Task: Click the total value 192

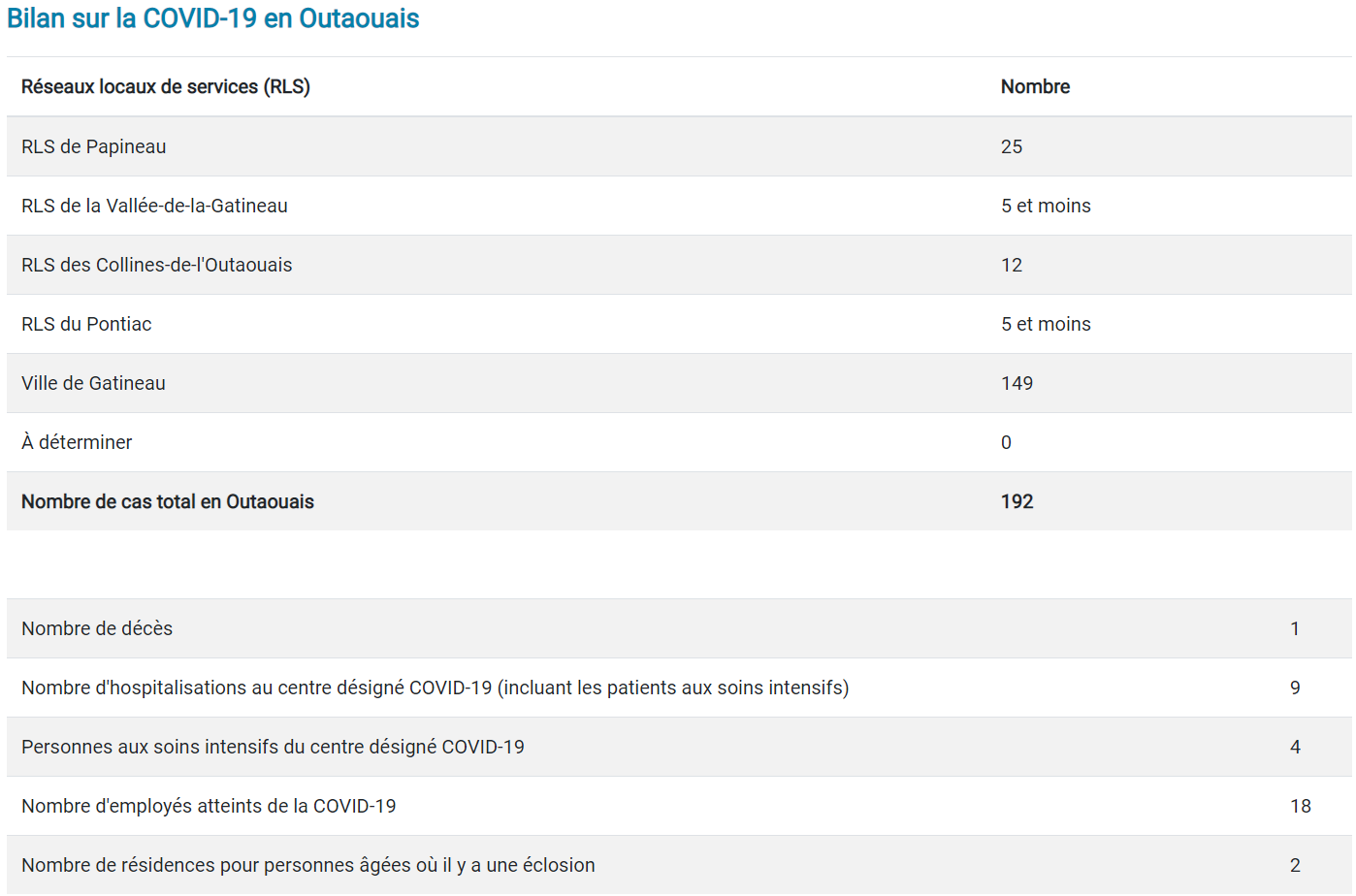Action: (1017, 501)
